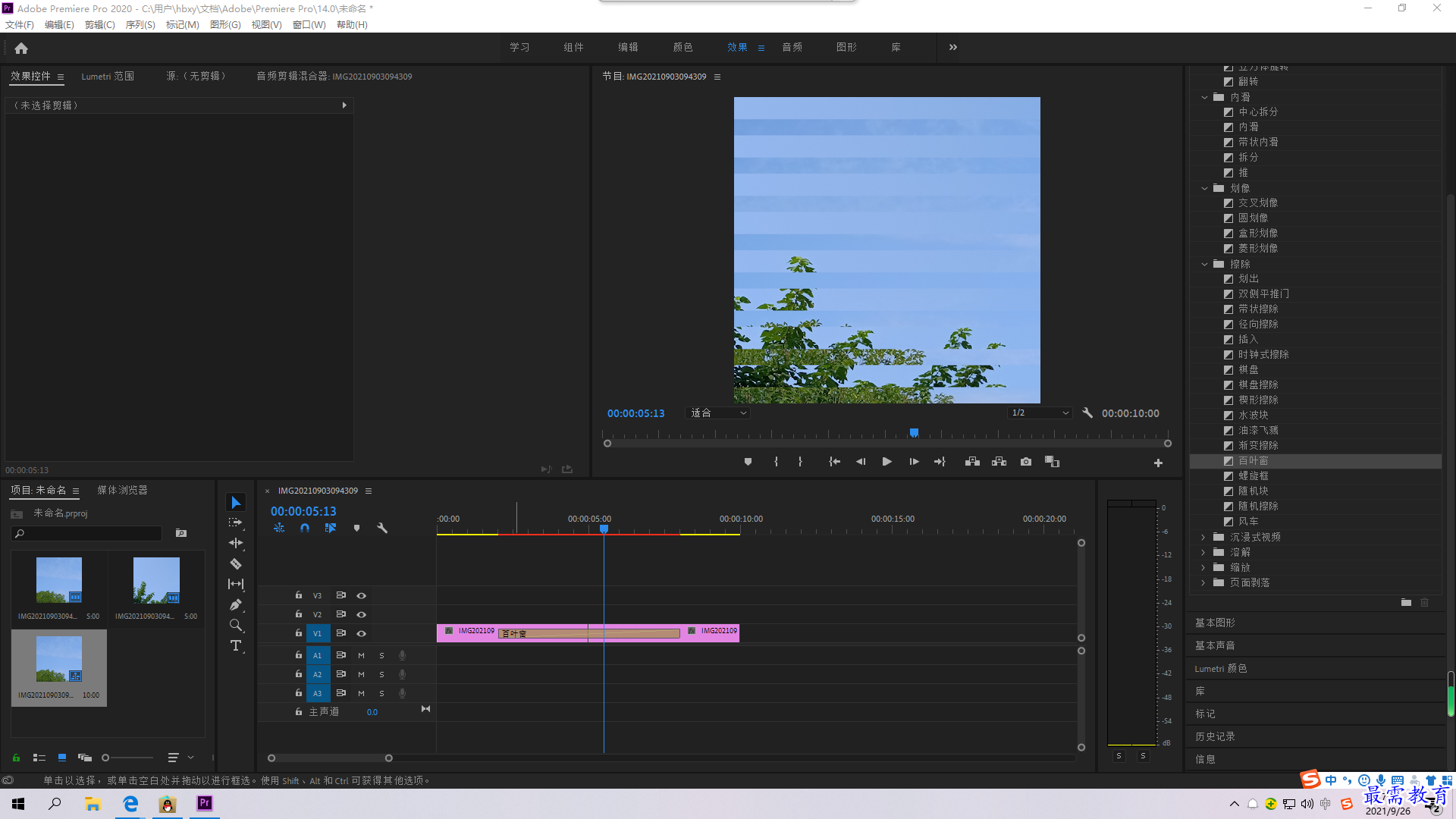This screenshot has height=819, width=1456.
Task: Open the 基本图形 panel
Action: (1215, 623)
